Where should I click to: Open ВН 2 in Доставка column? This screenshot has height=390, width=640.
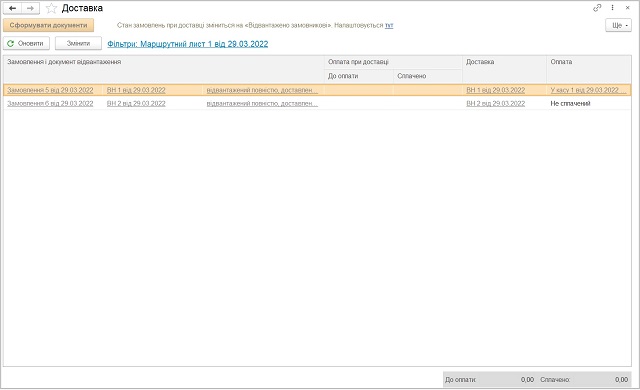496,104
